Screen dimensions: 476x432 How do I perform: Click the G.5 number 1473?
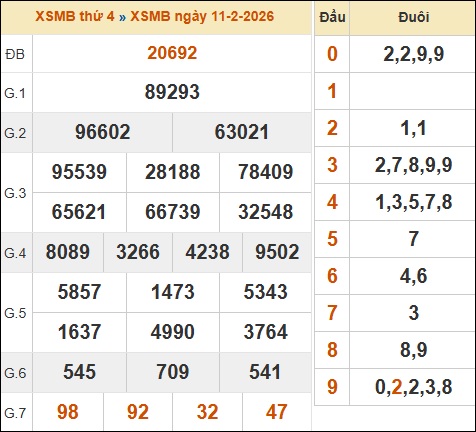tap(173, 292)
